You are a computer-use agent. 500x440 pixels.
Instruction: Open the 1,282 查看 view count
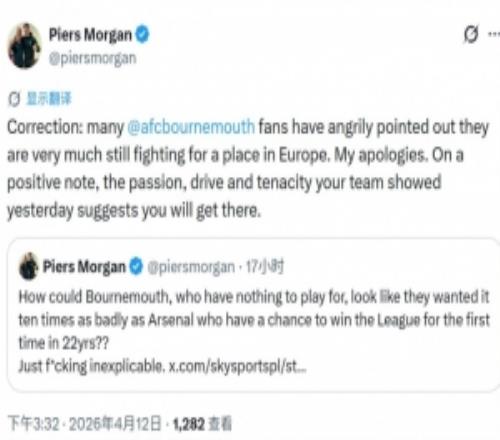202,424
